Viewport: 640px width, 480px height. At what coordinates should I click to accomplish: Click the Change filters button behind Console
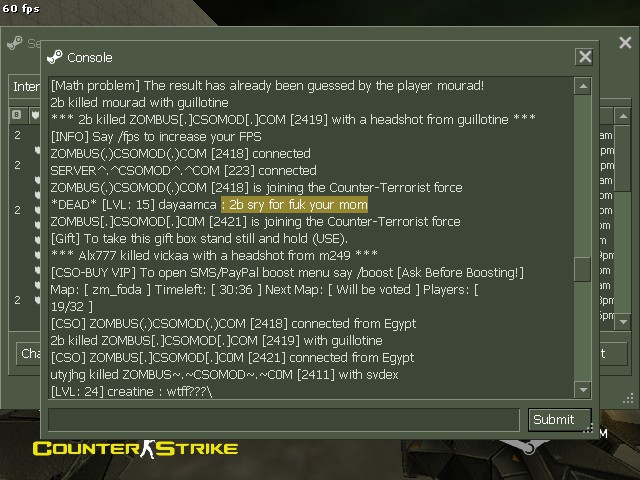click(29, 353)
